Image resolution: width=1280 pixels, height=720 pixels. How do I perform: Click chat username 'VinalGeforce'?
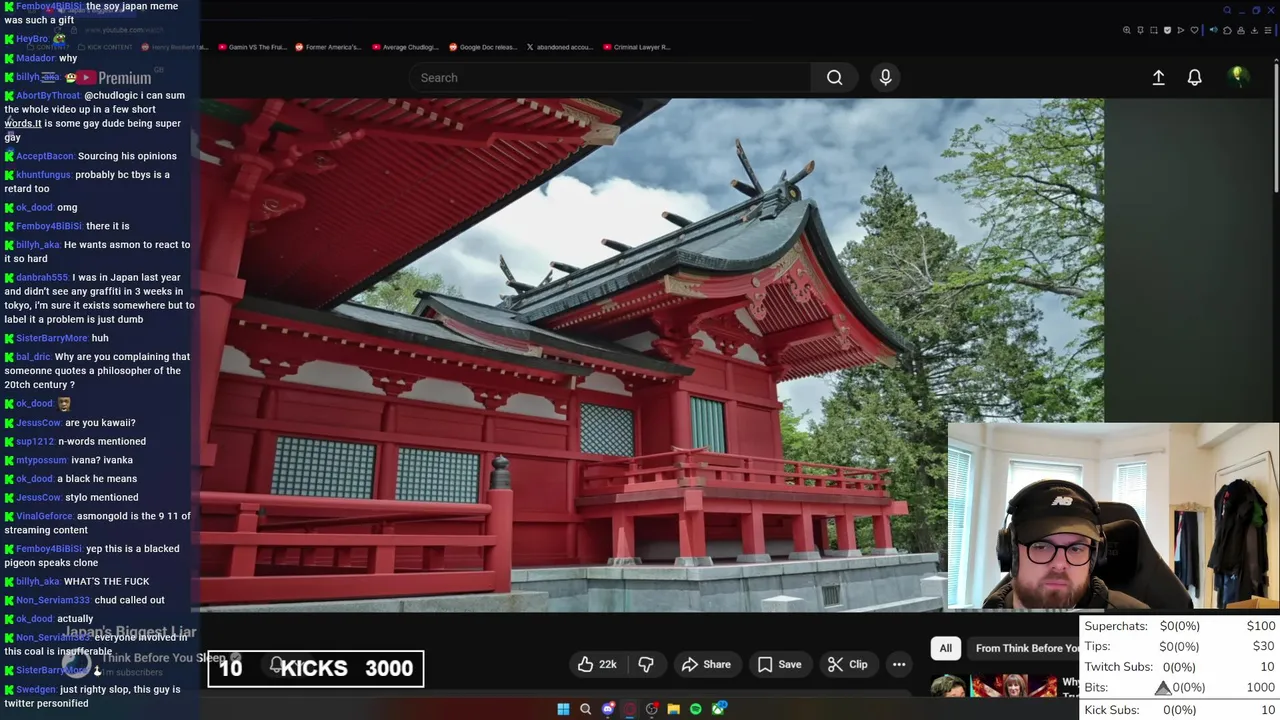pyautogui.click(x=45, y=516)
